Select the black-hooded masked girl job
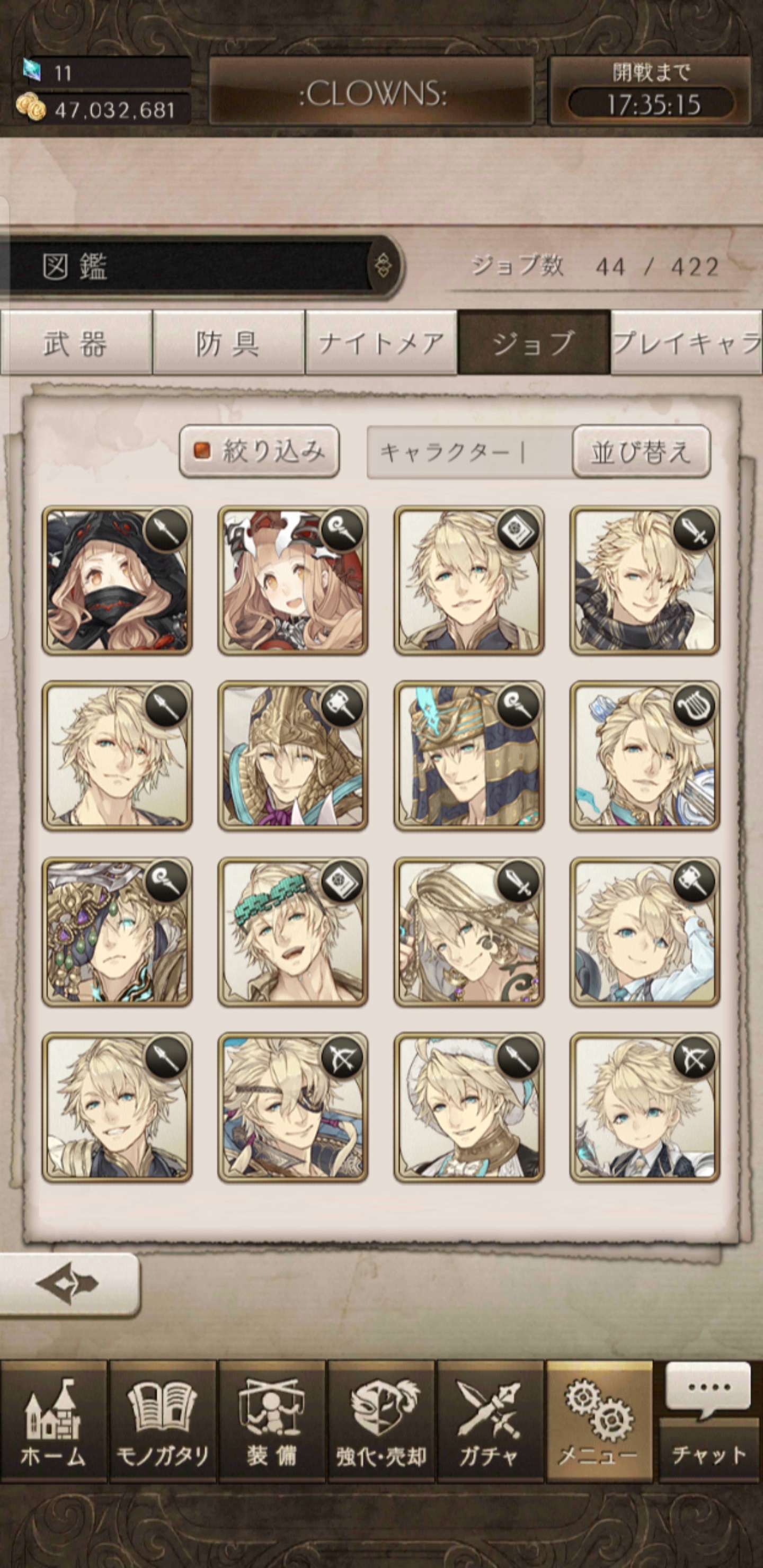 pos(117,581)
